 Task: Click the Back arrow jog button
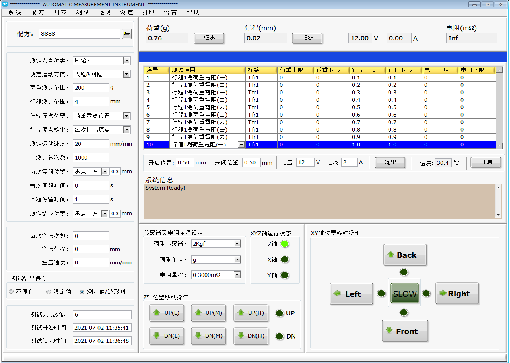tap(405, 255)
